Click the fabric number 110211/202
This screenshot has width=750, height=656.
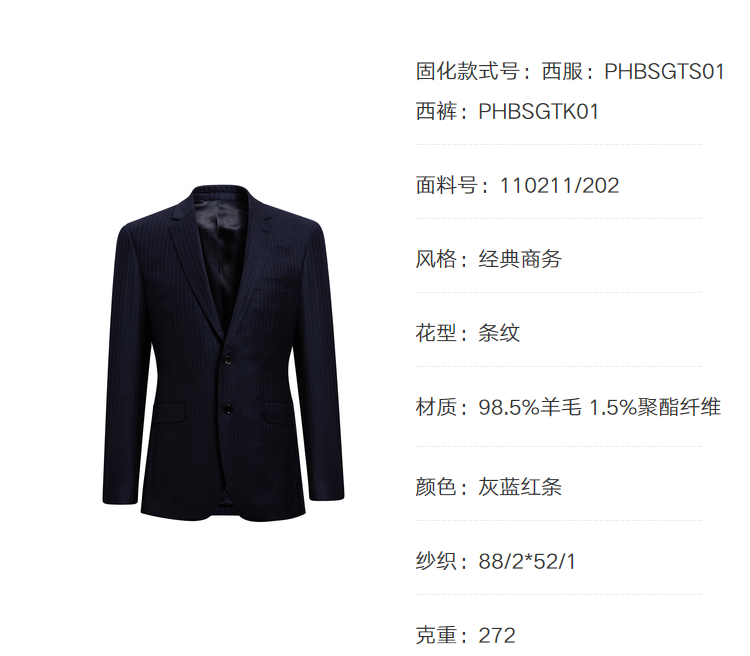coord(559,186)
